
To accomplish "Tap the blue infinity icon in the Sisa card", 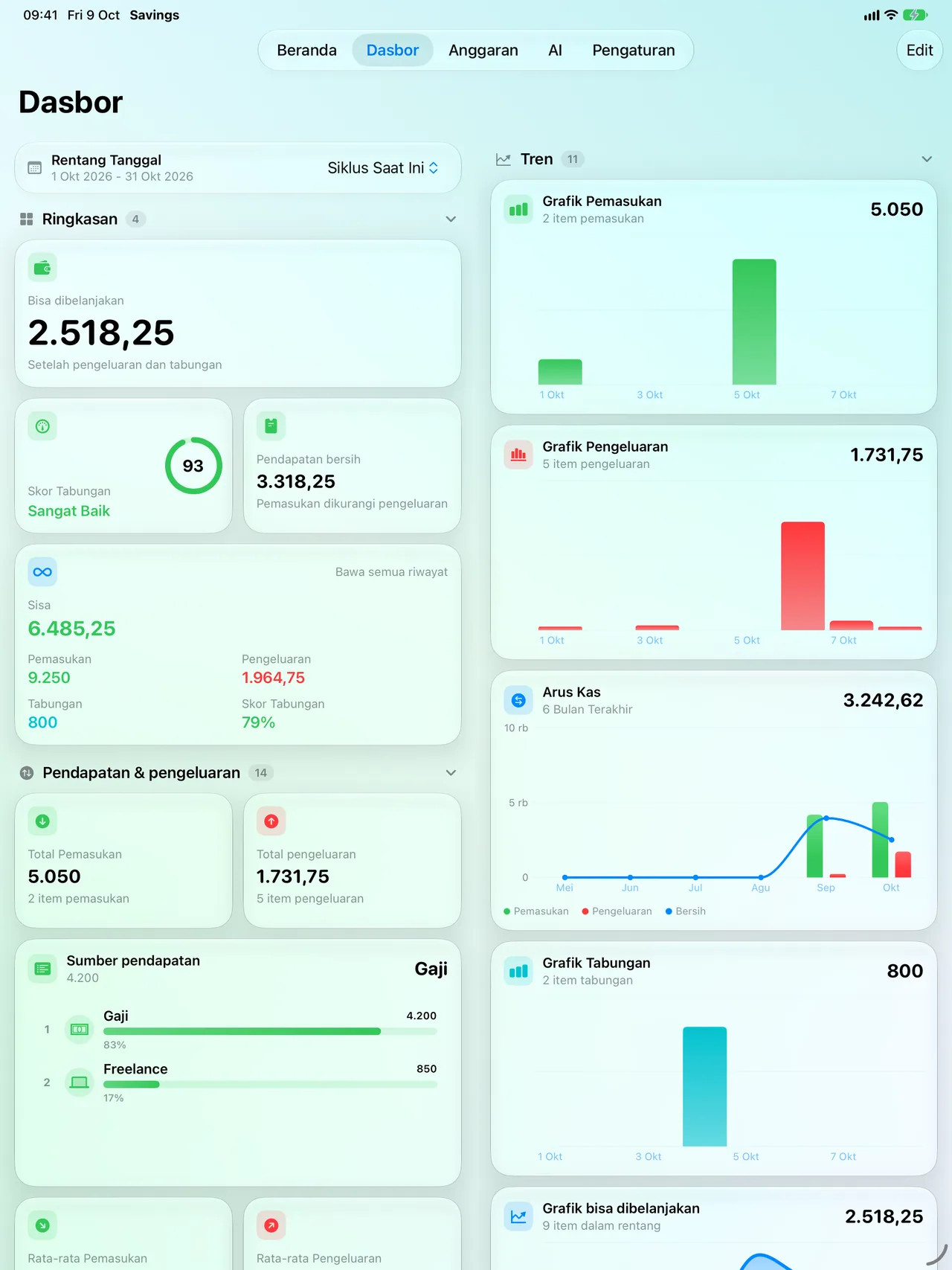I will (x=42, y=572).
